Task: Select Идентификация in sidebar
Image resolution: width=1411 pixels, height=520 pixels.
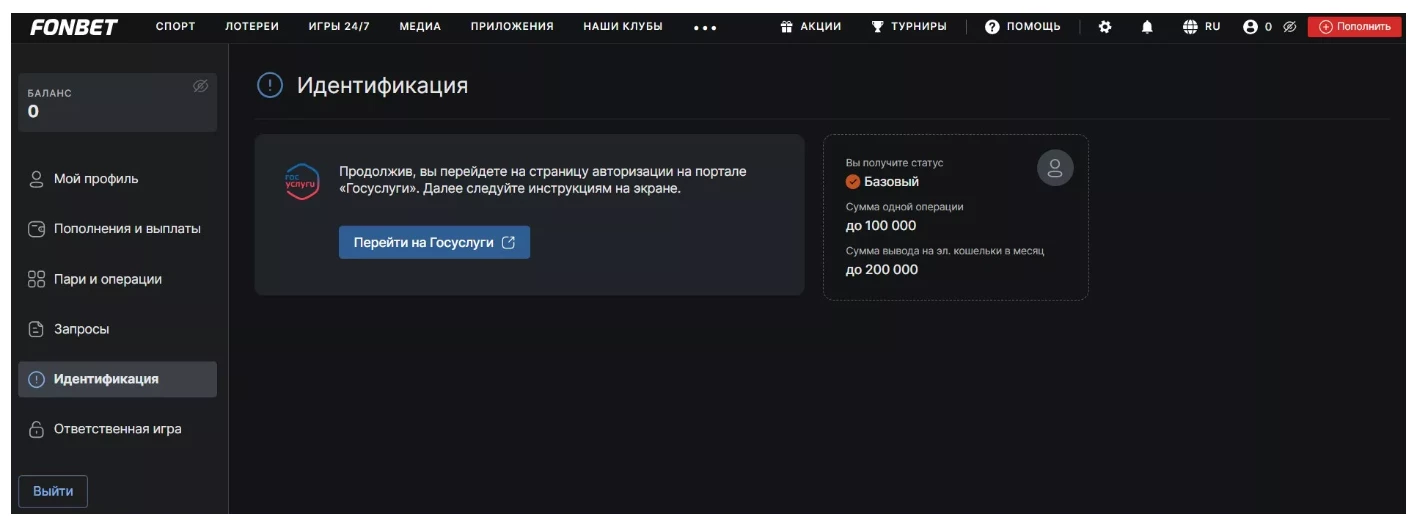Action: click(x=117, y=379)
